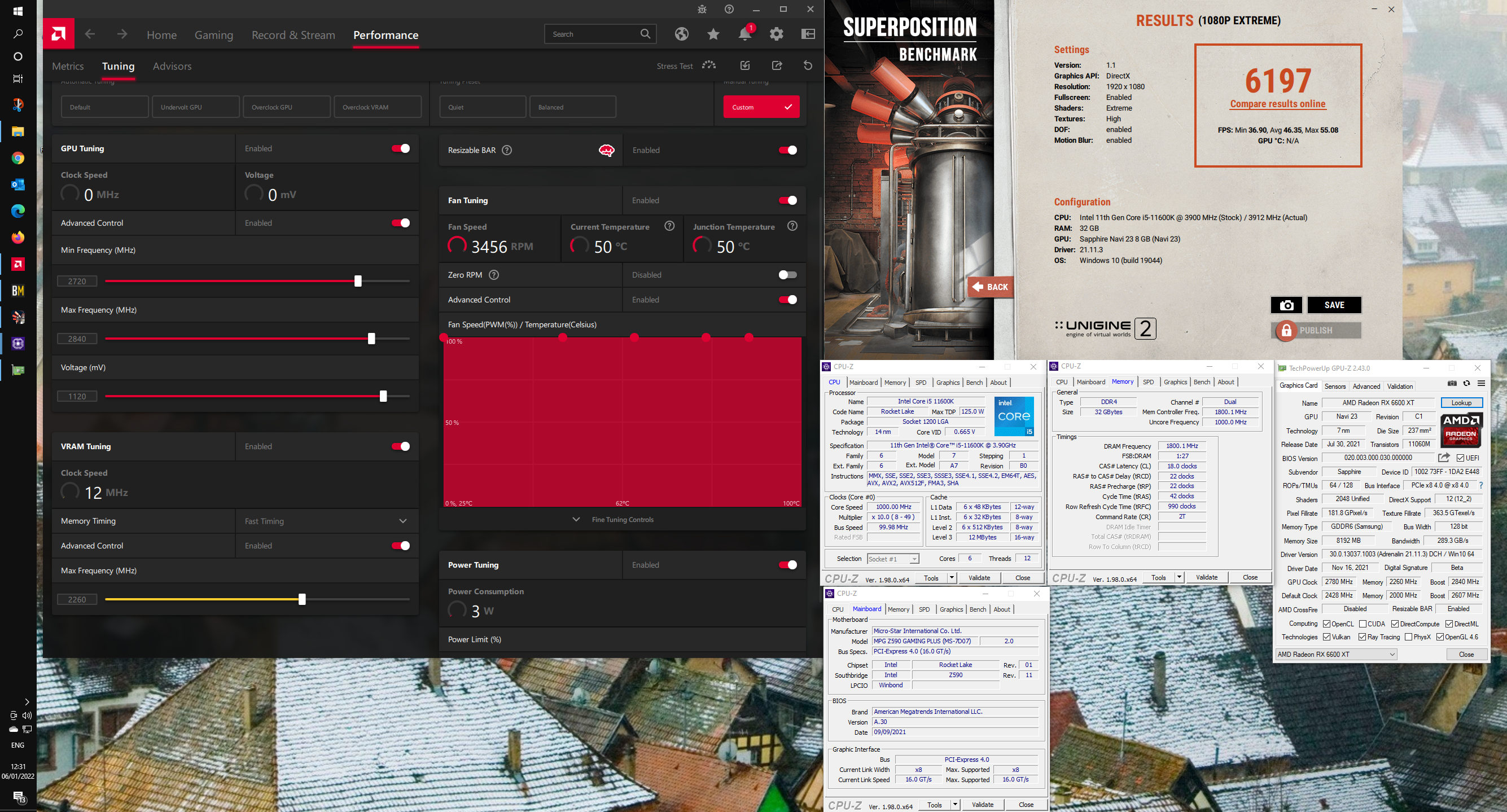Click the load tuning profile icon

click(x=744, y=65)
